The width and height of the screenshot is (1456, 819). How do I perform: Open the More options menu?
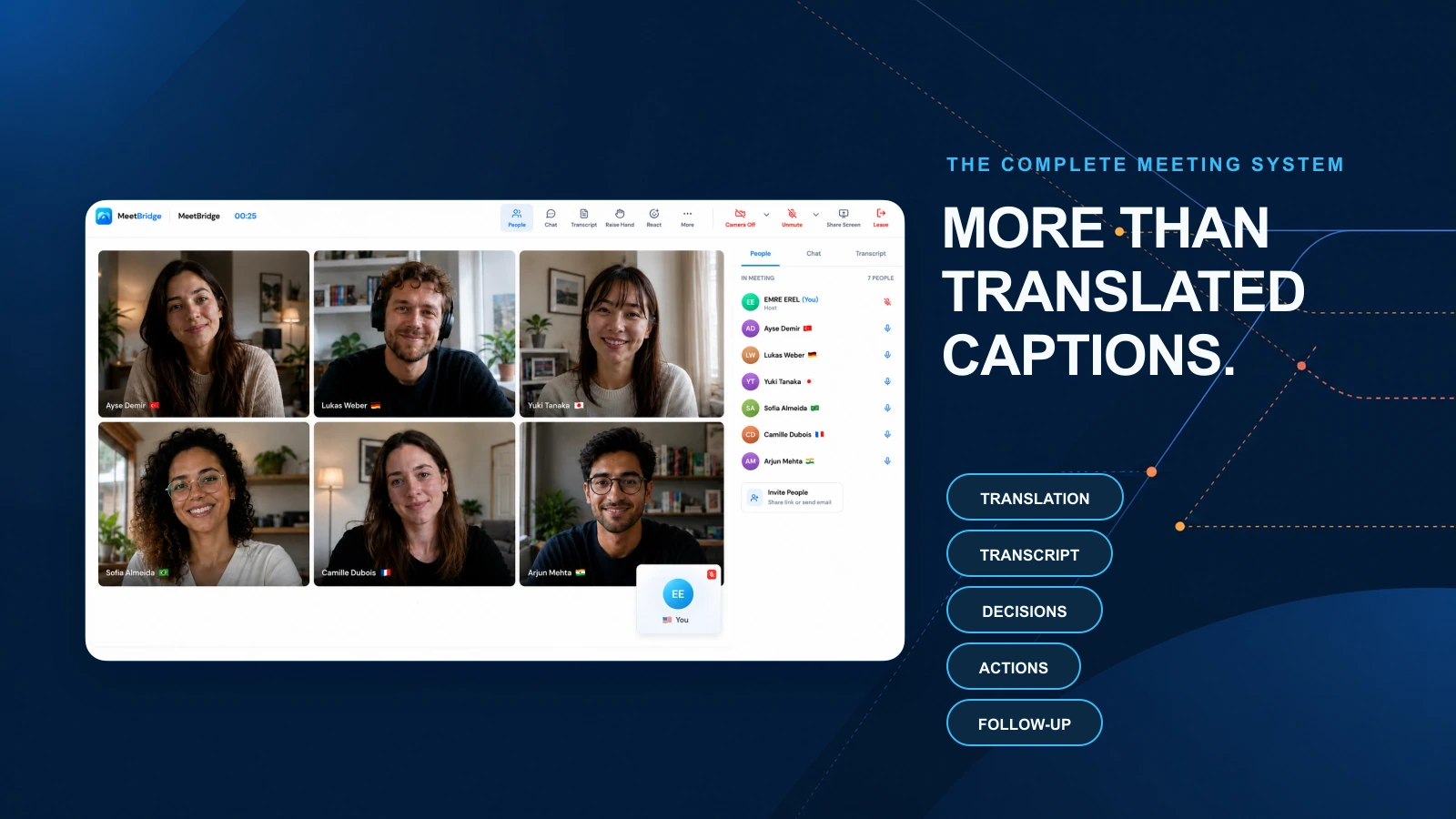click(x=688, y=217)
